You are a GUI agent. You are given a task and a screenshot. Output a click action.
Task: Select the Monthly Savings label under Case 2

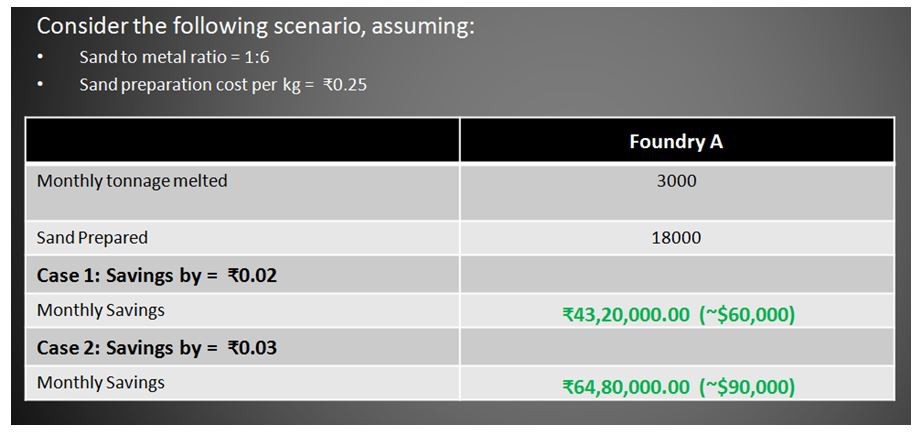pyautogui.click(x=101, y=383)
